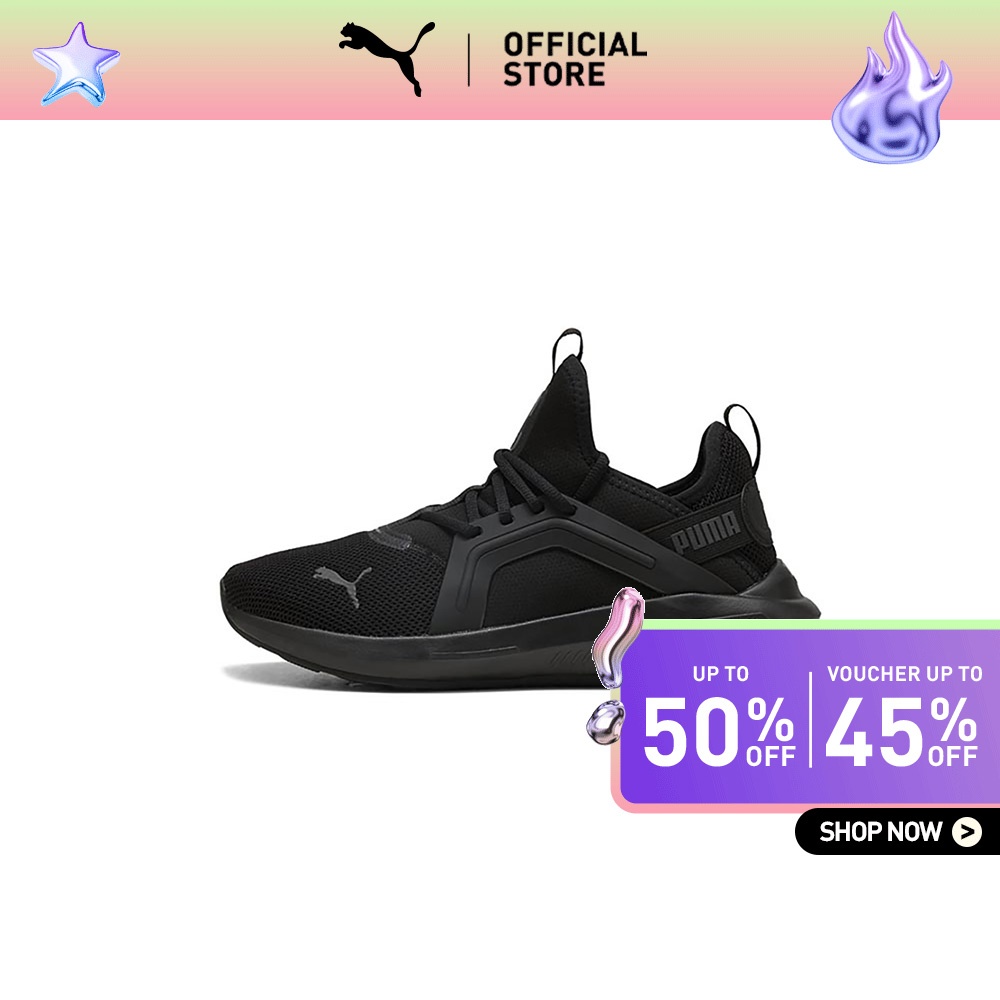
Task: Click the PUMA wordmark on shoe heel strap
Action: click(705, 531)
